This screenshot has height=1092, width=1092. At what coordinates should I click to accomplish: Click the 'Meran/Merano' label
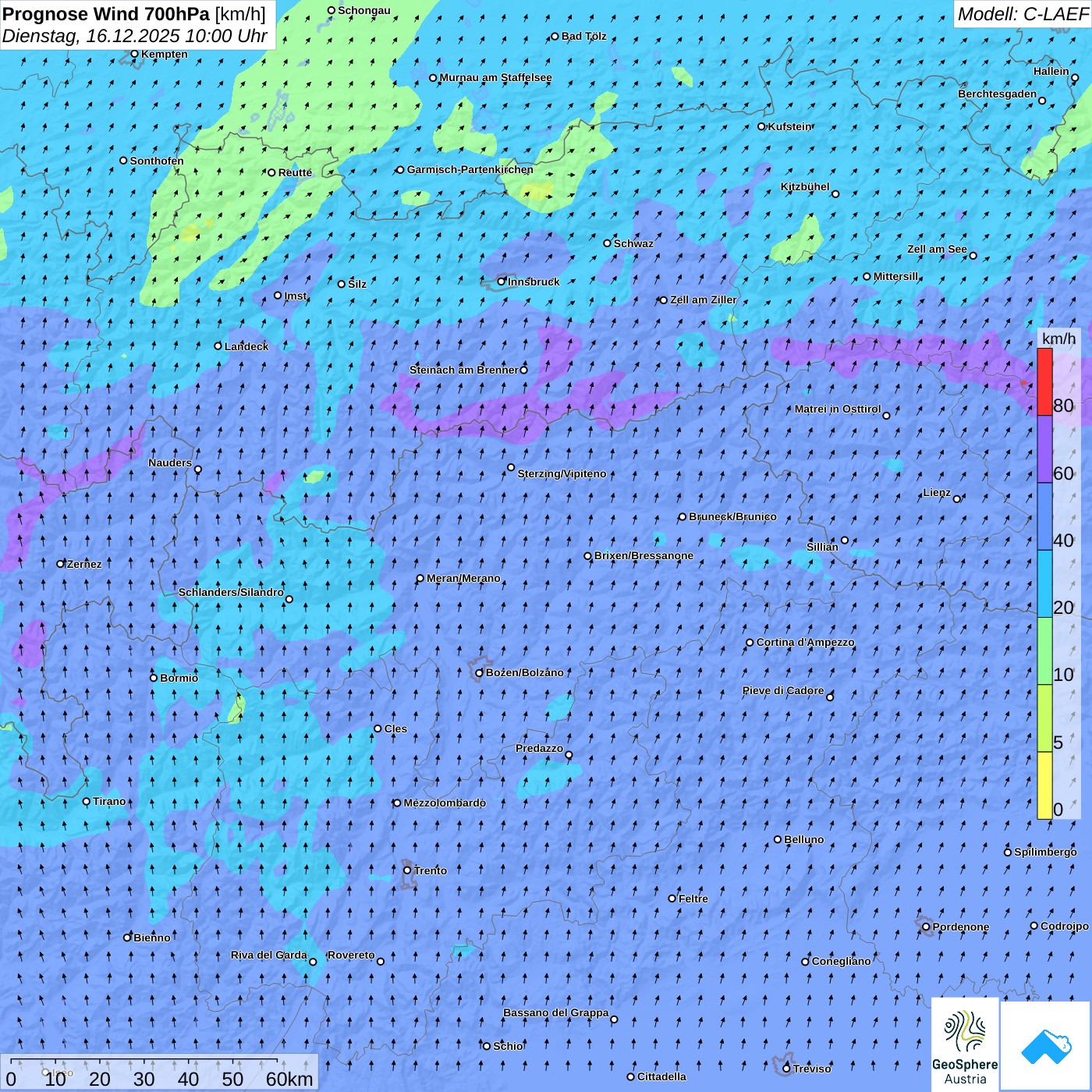point(463,578)
